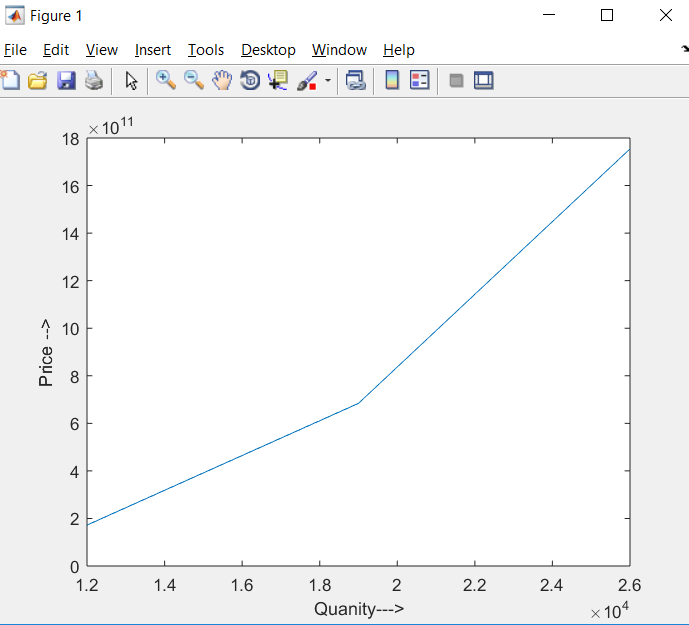Open the File menu
This screenshot has width=689, height=625.
click(x=15, y=50)
